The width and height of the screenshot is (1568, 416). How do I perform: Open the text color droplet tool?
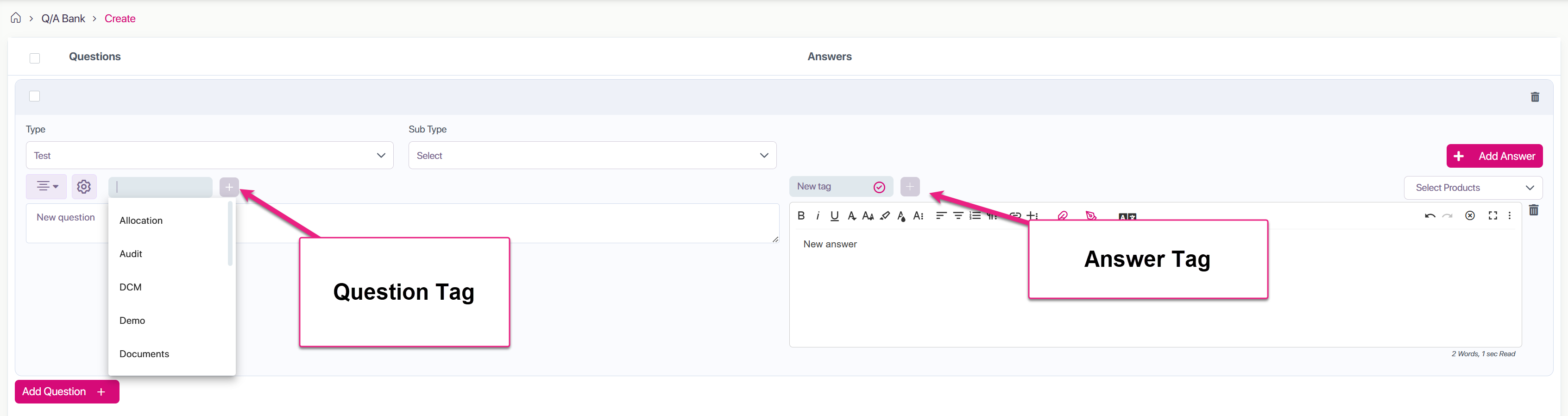901,215
